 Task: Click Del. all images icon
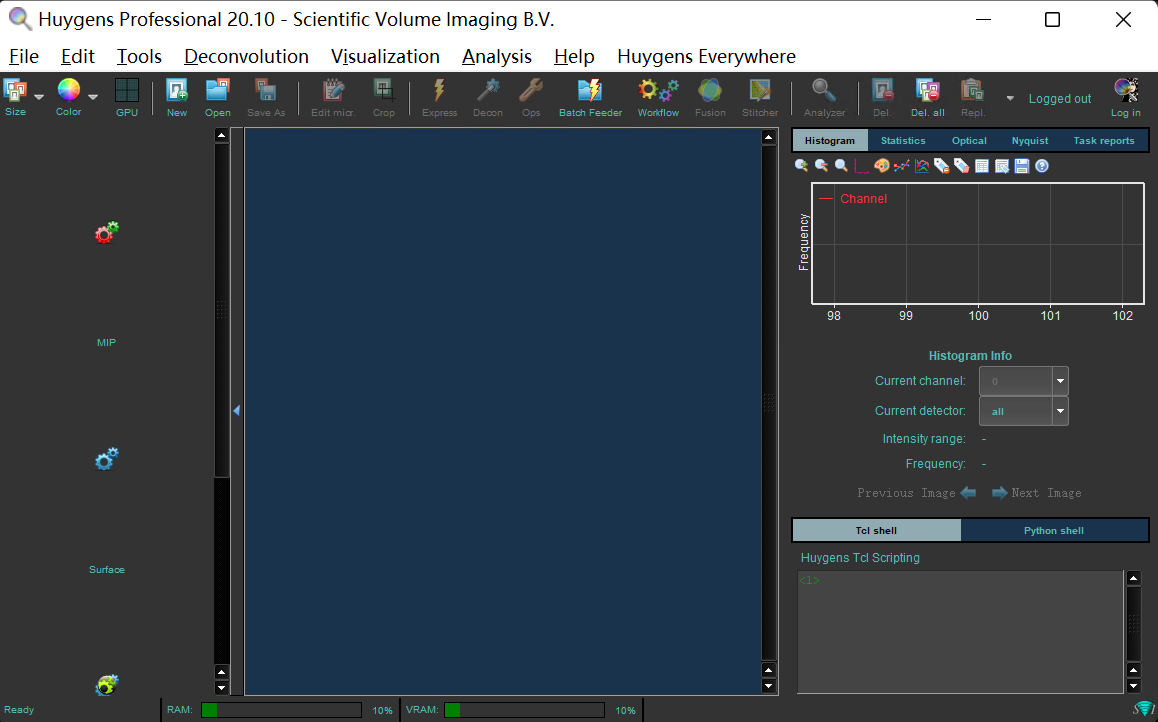pos(928,90)
